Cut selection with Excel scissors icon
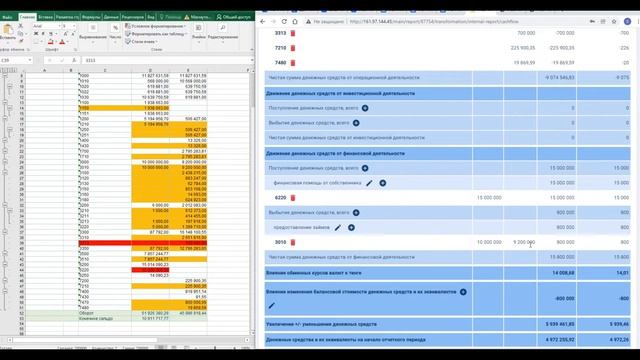Viewport: 640px width, 360px height. [21, 26]
